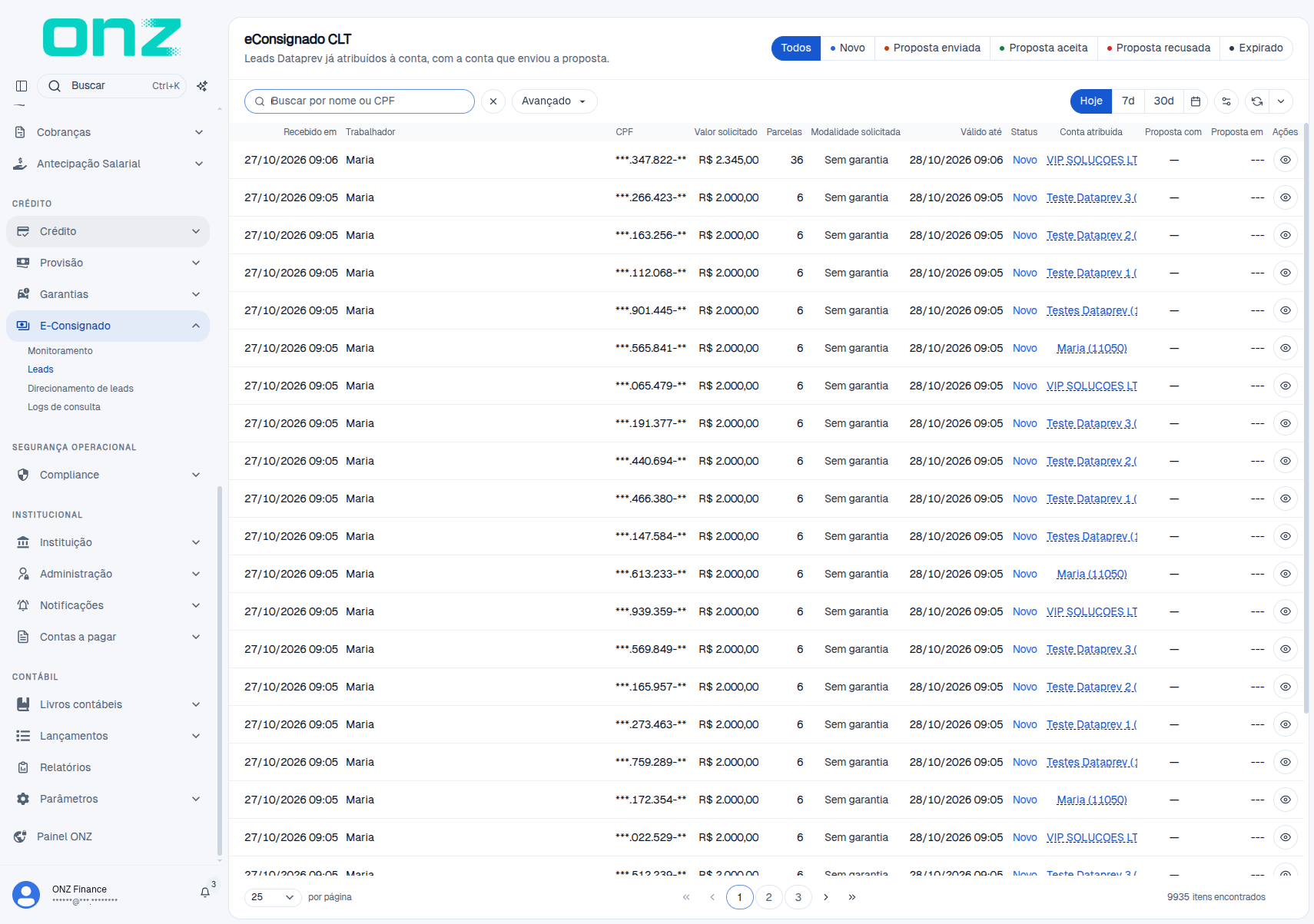The image size is (1314, 924).
Task: Open the column settings sliders icon
Action: click(1226, 101)
